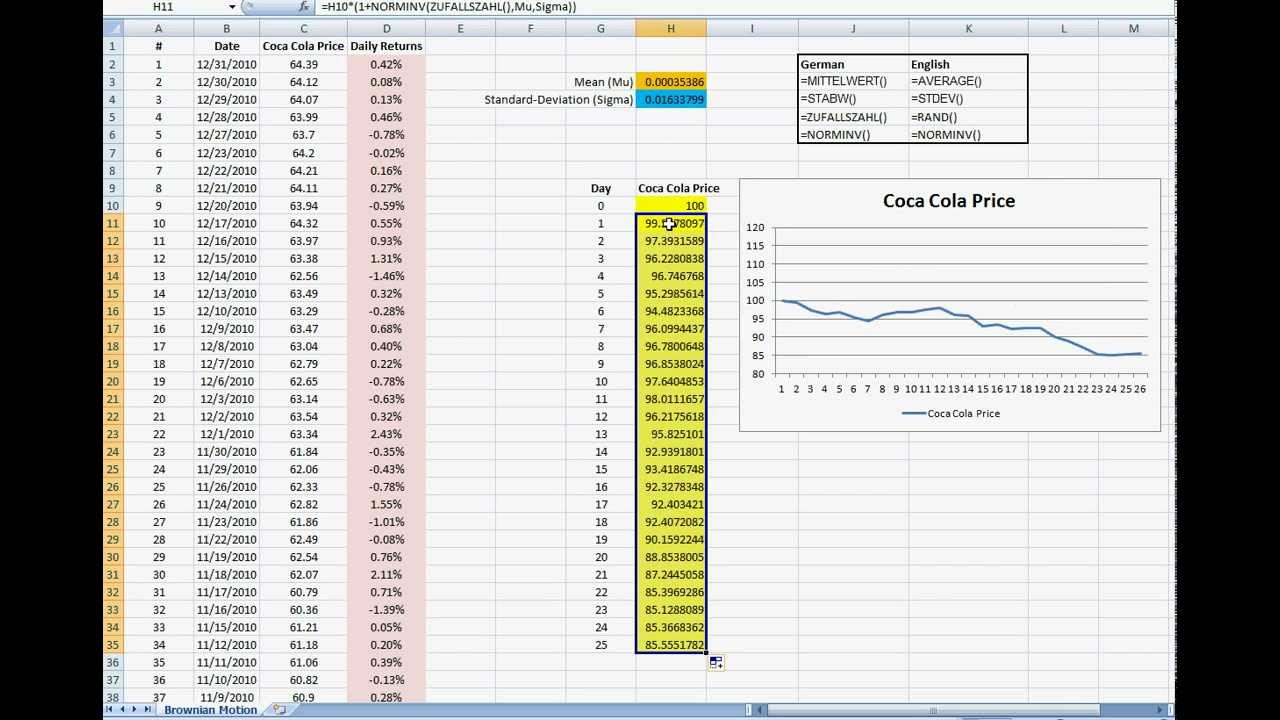Expand the Name Box dropdown arrow
1280x720 pixels.
(x=232, y=6)
